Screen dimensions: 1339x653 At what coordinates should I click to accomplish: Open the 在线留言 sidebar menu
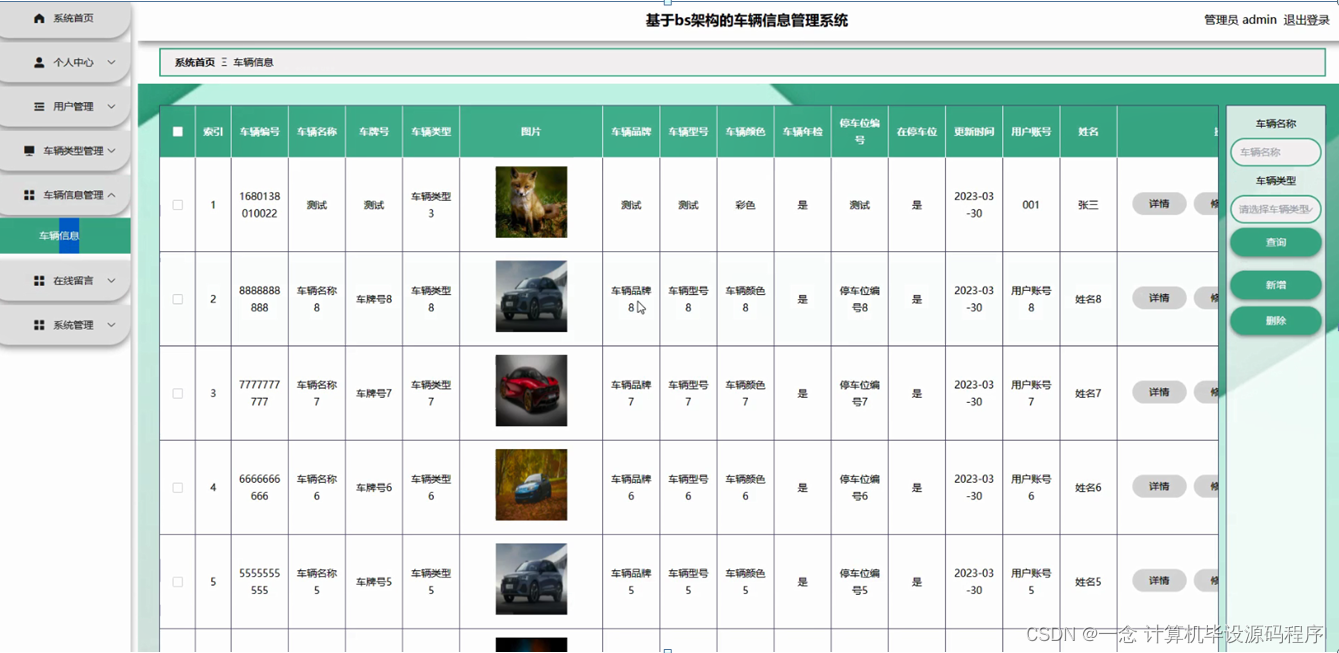point(65,281)
